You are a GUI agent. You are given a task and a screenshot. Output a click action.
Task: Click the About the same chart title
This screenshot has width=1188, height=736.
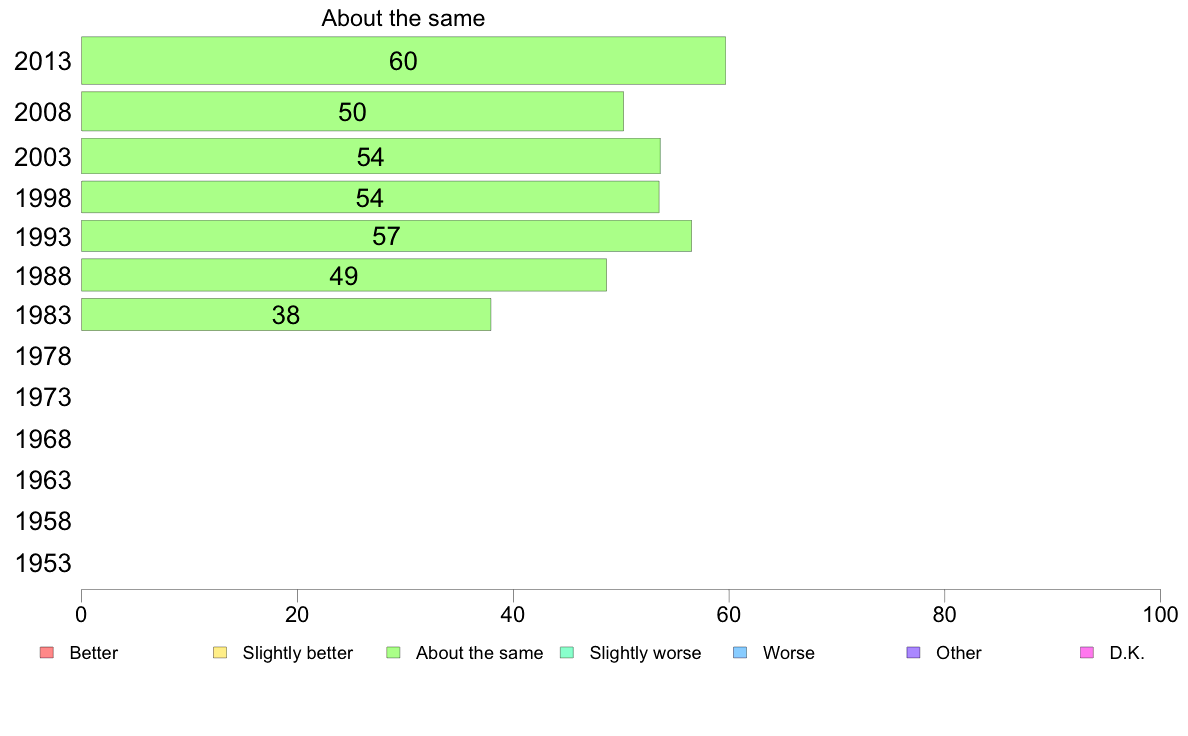tap(403, 18)
